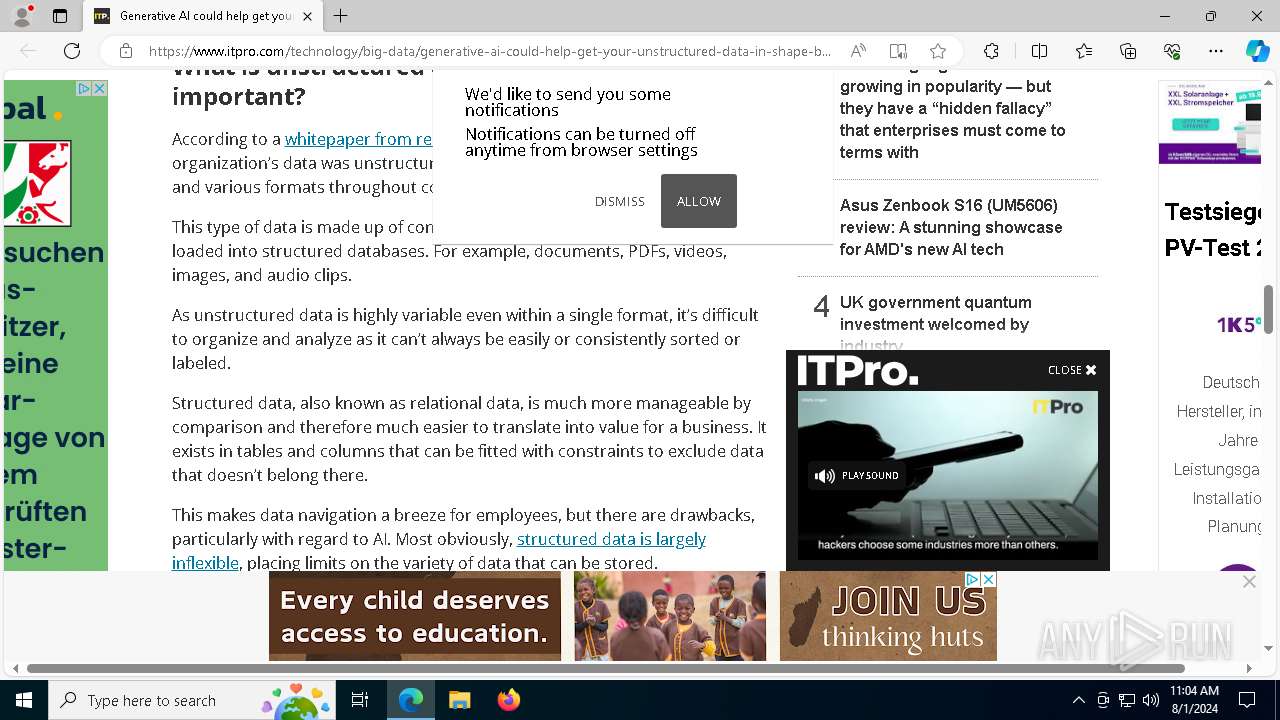
Task: Click 'Every child deserves' ad banner
Action: (x=415, y=616)
